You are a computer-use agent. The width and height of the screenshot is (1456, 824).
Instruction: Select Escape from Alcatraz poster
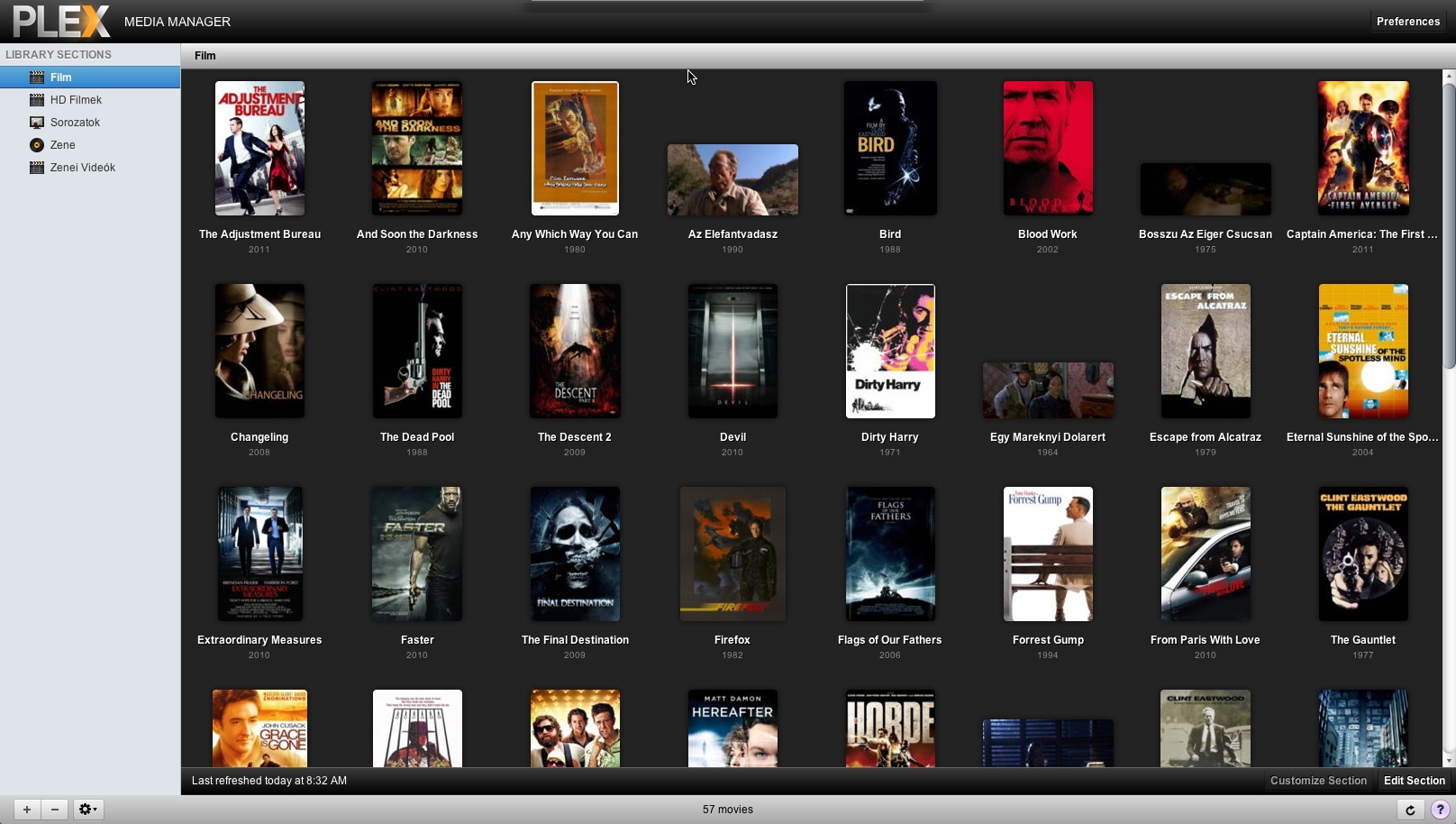coord(1206,351)
